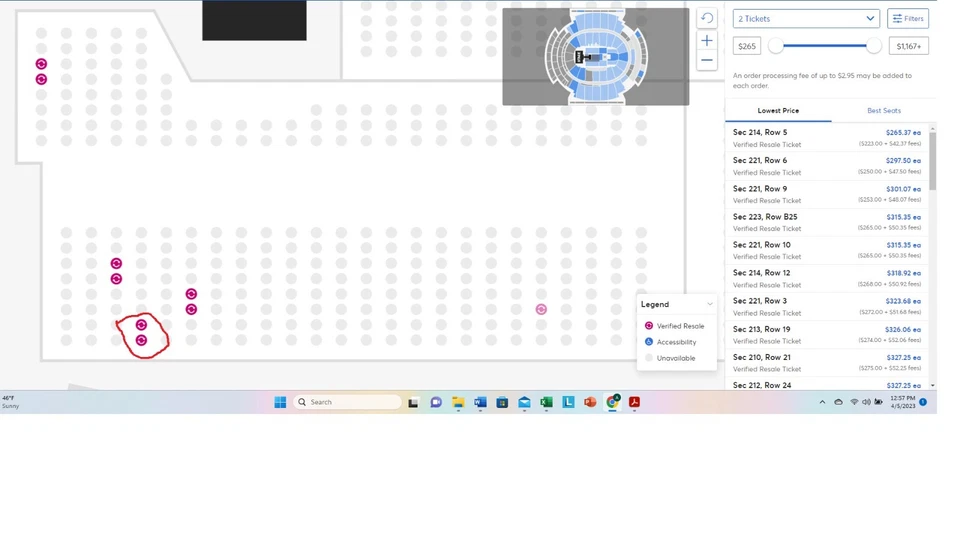Open Microsoft Store from the taskbar
Viewport: 960px width, 540px height.
pyautogui.click(x=502, y=402)
